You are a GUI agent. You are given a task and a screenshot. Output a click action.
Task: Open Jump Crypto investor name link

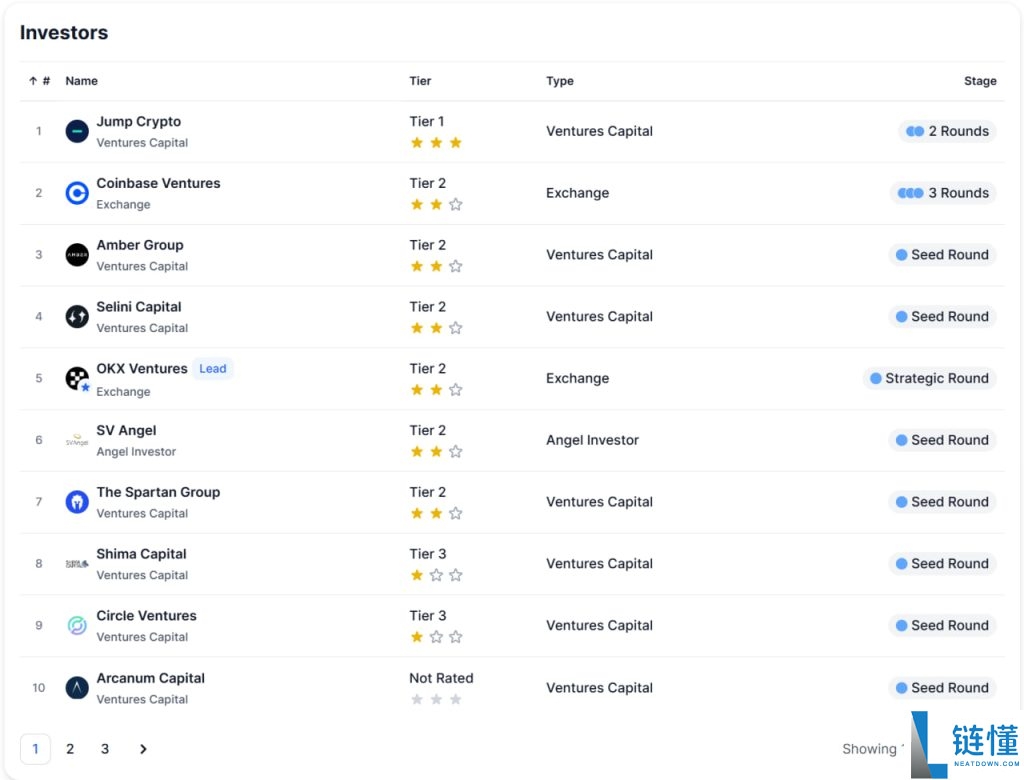click(138, 122)
